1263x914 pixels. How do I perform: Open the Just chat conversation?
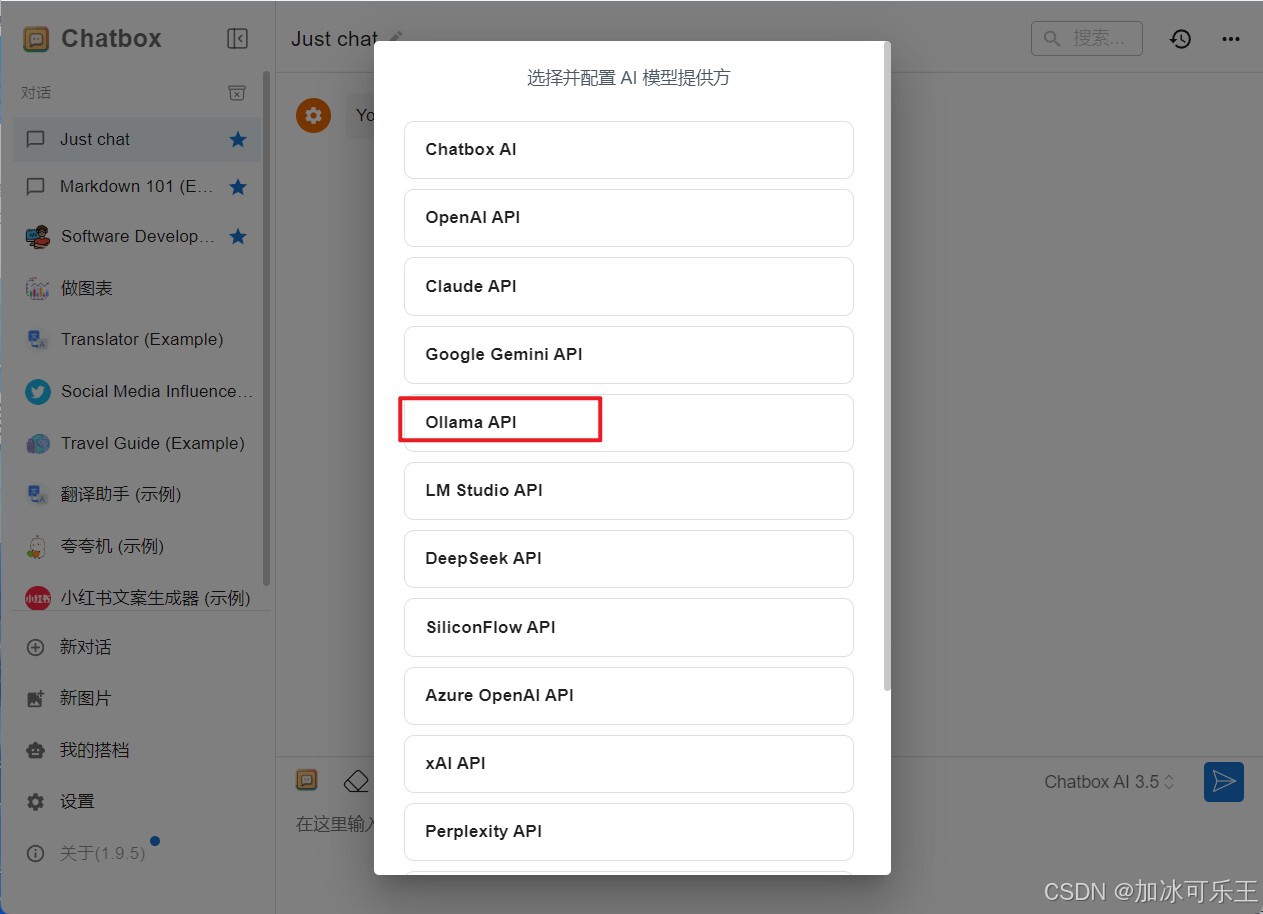137,139
